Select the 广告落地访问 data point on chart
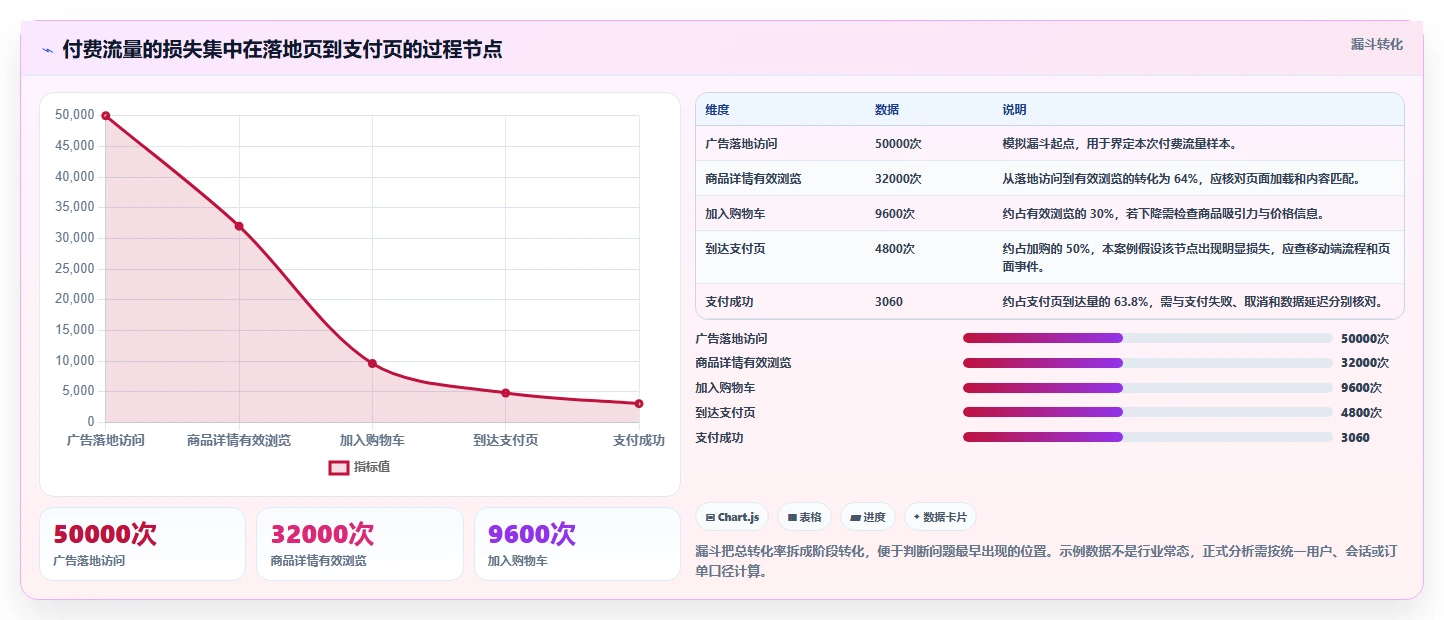The image size is (1444, 620). pos(106,116)
